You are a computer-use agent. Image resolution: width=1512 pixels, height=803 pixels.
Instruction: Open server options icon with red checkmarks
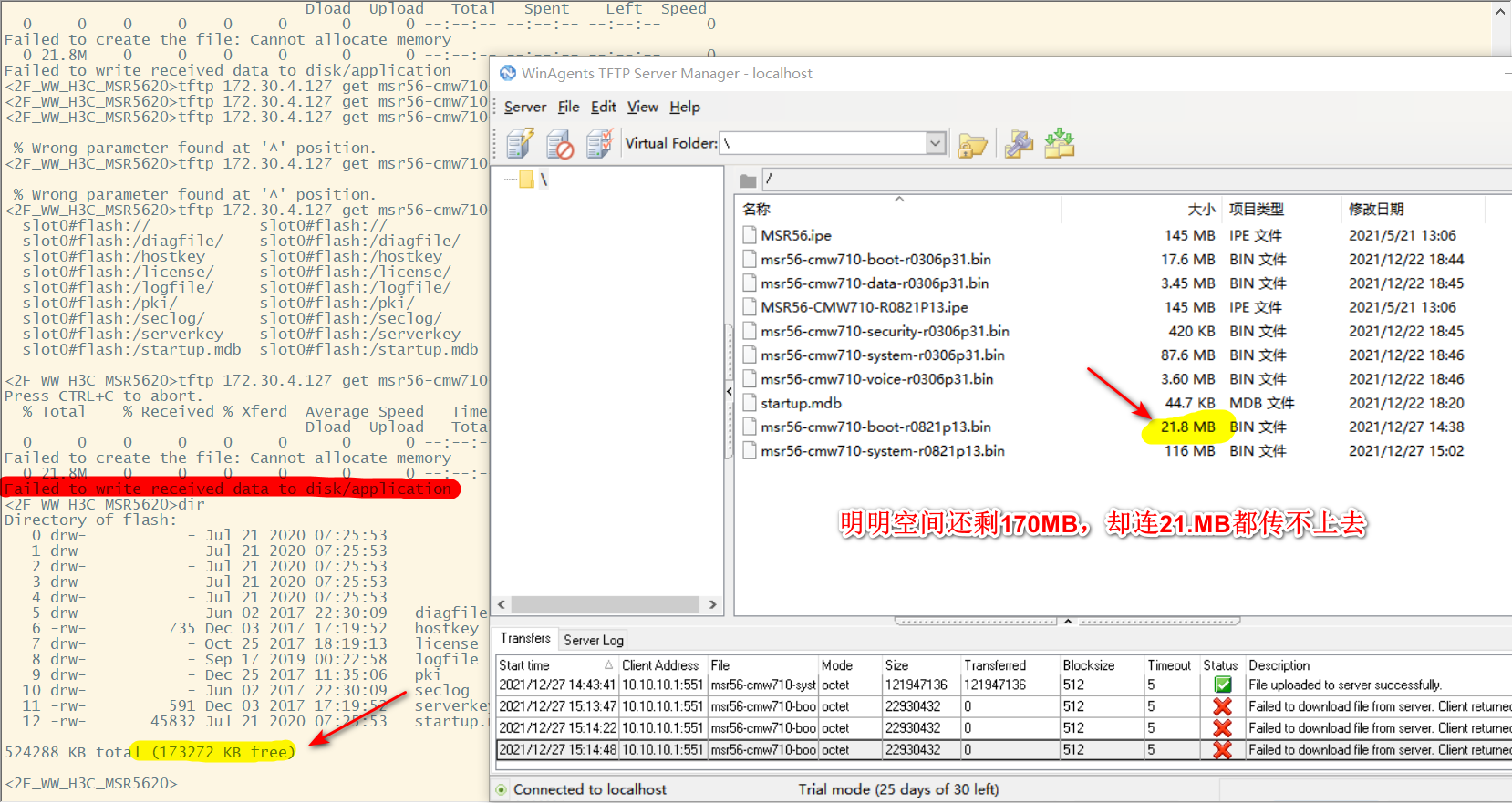pos(599,143)
